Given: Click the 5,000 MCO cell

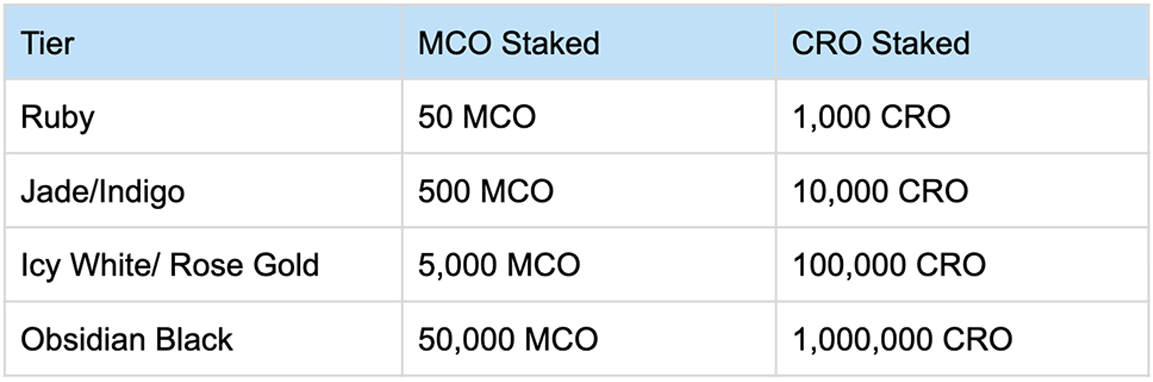Looking at the screenshot, I should (x=589, y=264).
